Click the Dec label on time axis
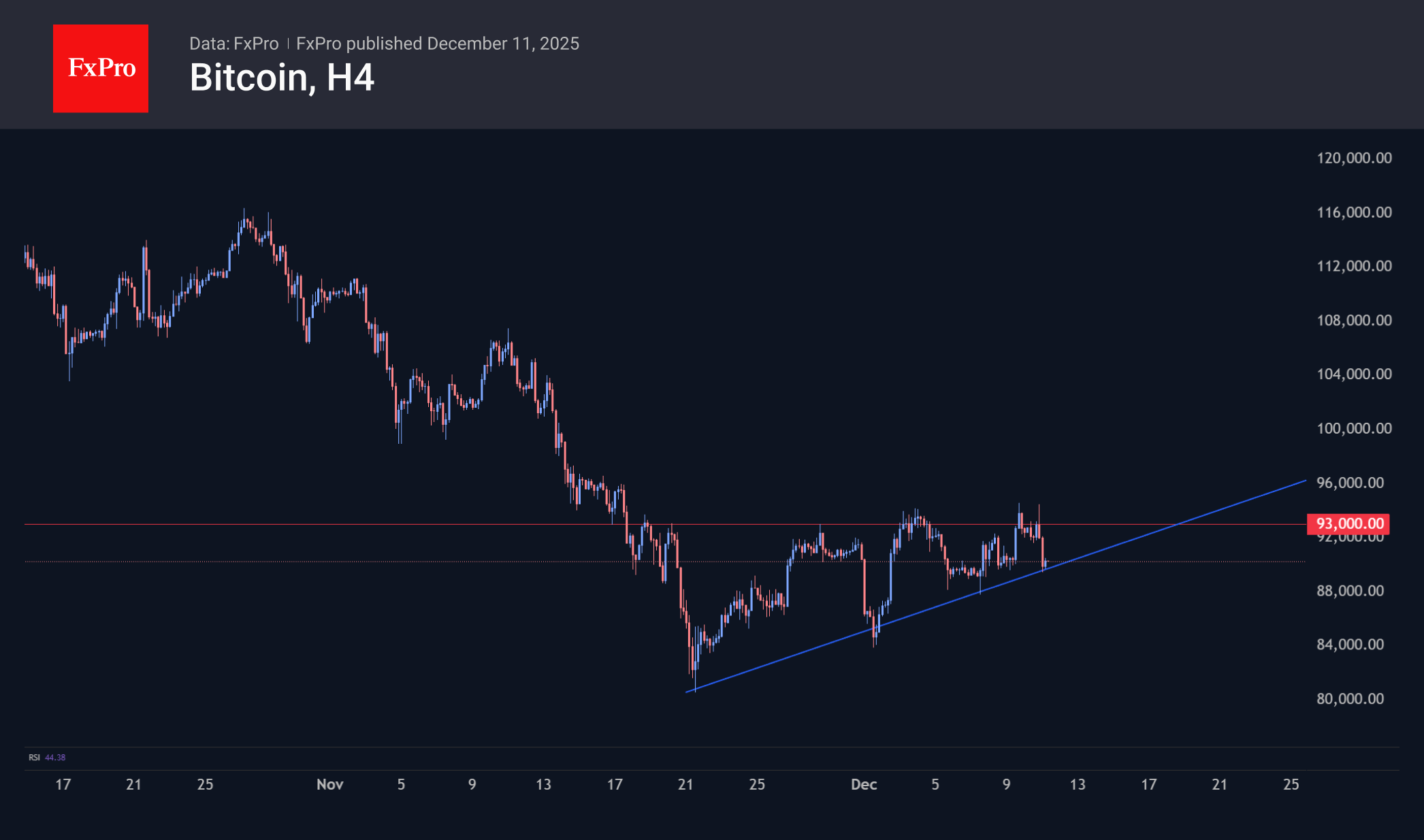Screen dimensions: 1424x840 pyautogui.click(x=863, y=784)
